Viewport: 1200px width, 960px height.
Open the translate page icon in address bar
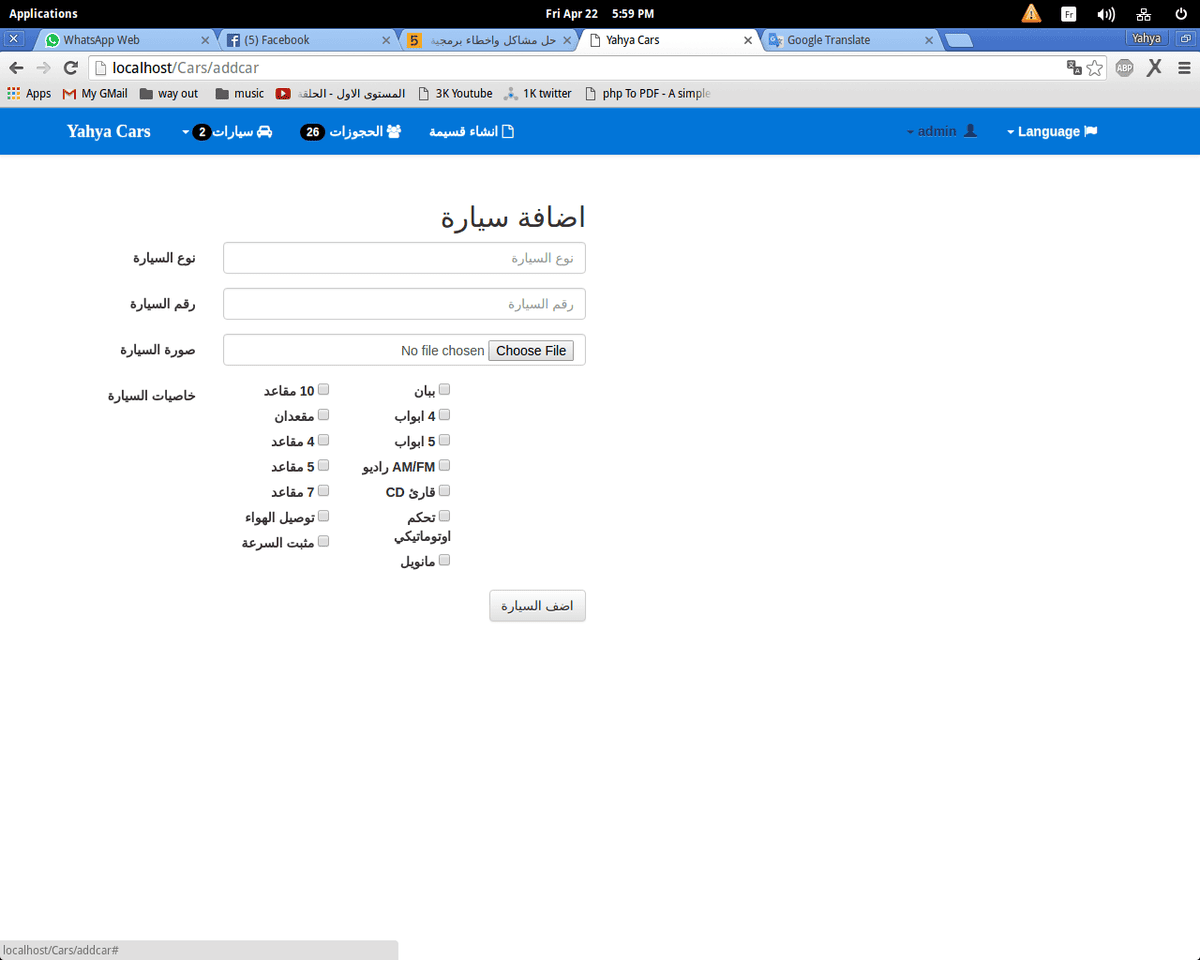[1074, 68]
